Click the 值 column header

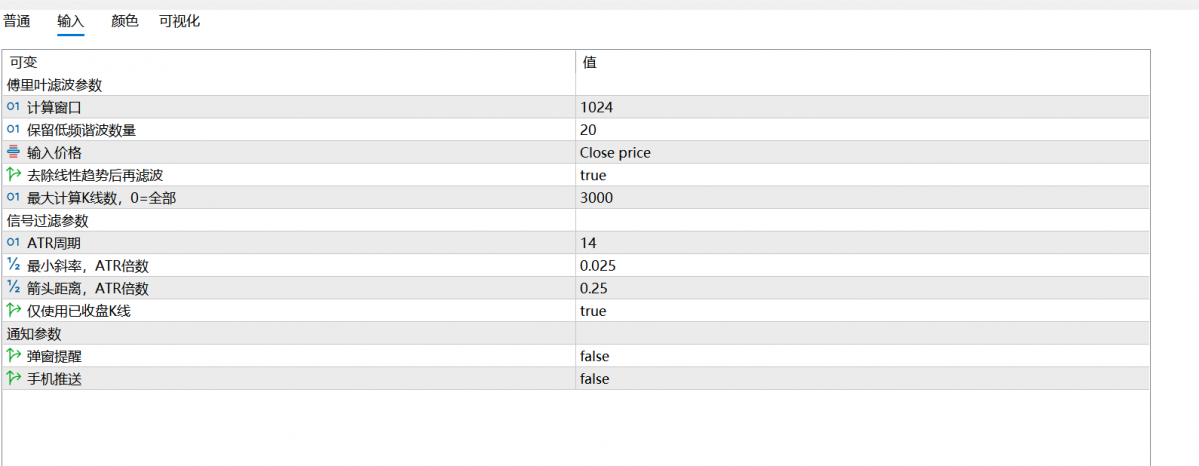coord(863,62)
